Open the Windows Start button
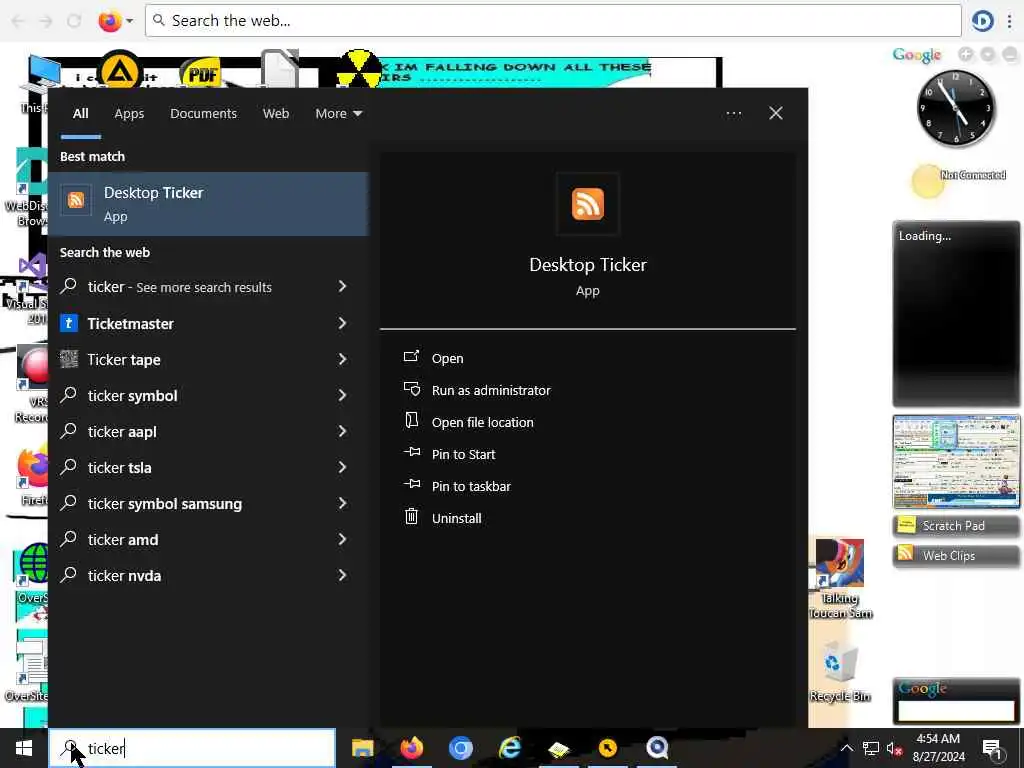 [24, 748]
